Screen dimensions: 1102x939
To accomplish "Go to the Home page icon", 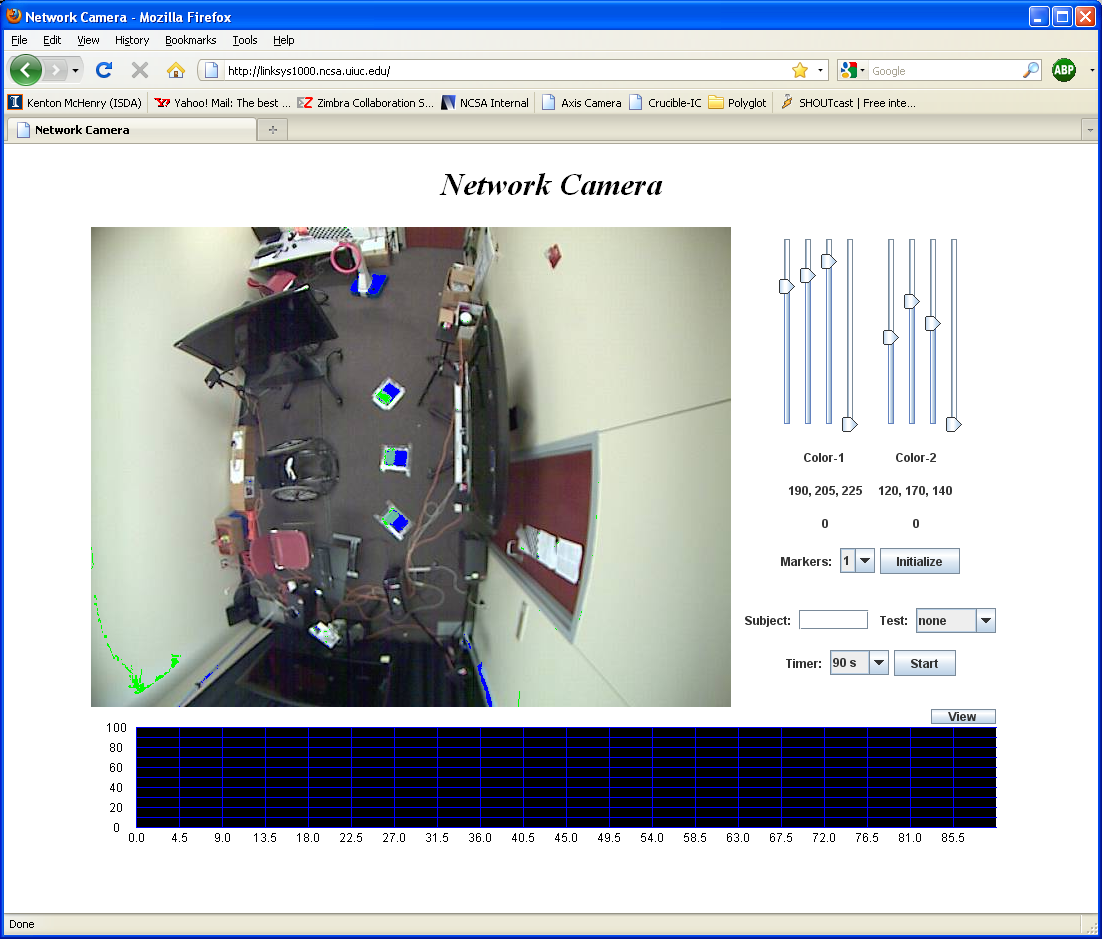I will click(176, 70).
